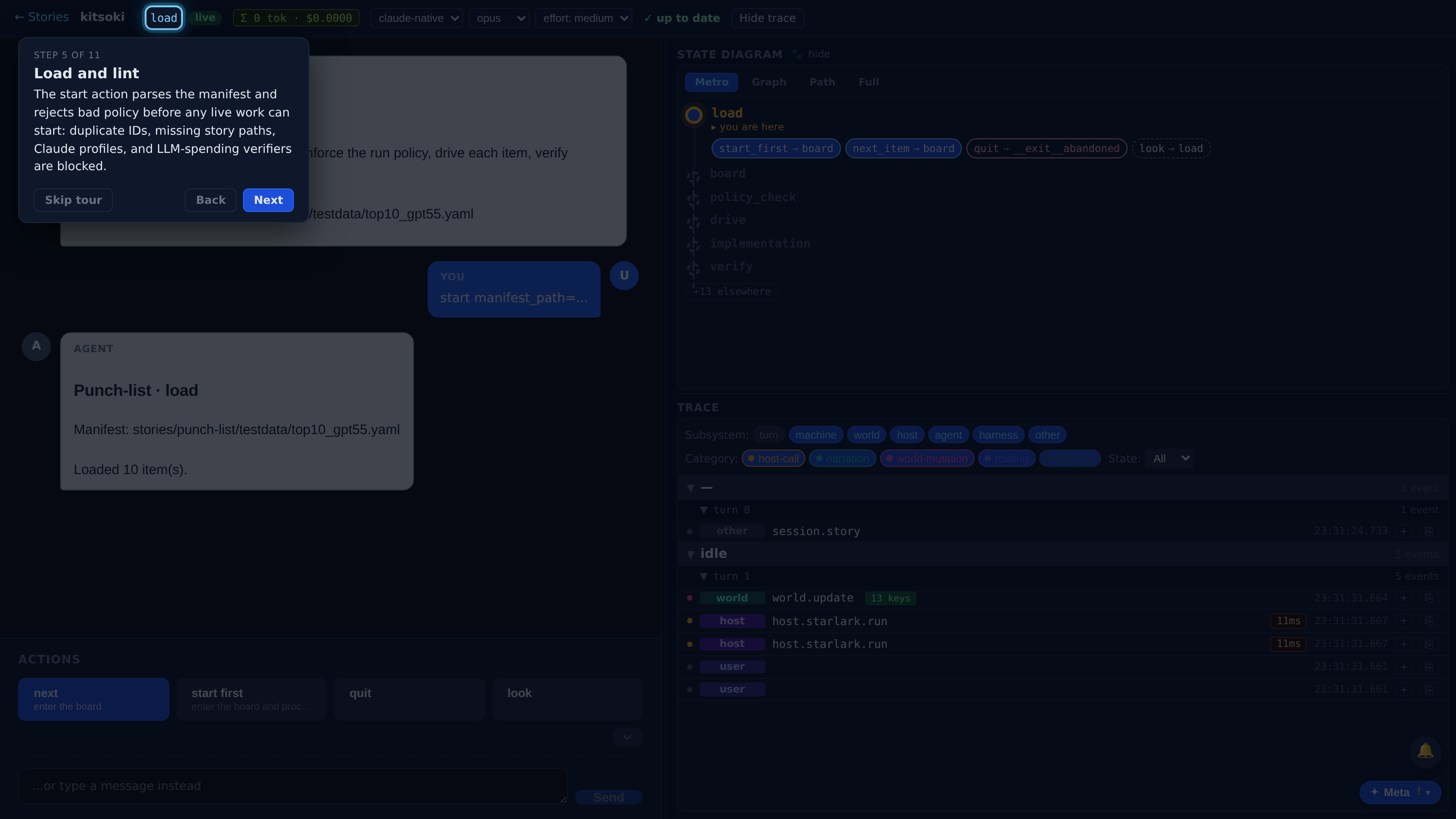Toggle the agent subsystem filter
Image resolution: width=1456 pixels, height=819 pixels.
point(948,435)
